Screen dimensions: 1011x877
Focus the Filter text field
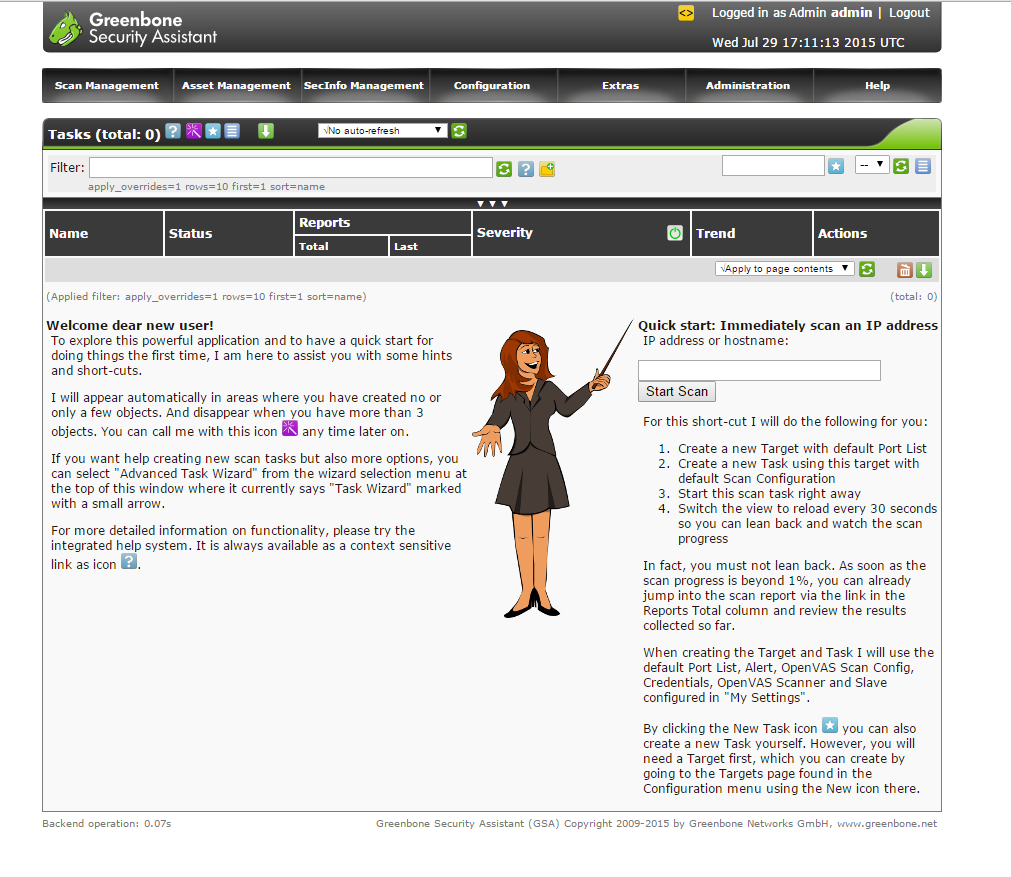[x=291, y=168]
